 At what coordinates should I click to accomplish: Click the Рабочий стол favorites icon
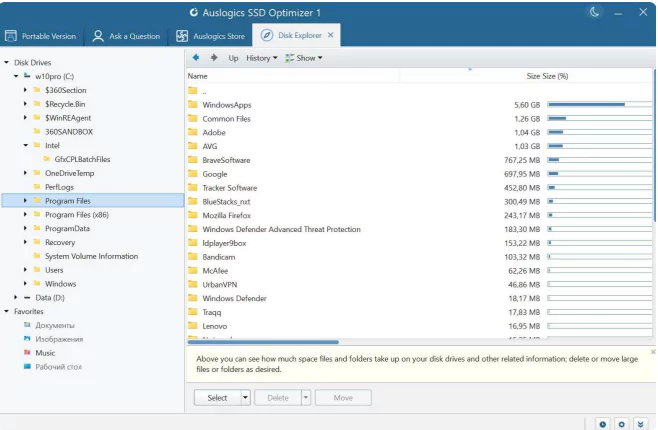pos(27,367)
